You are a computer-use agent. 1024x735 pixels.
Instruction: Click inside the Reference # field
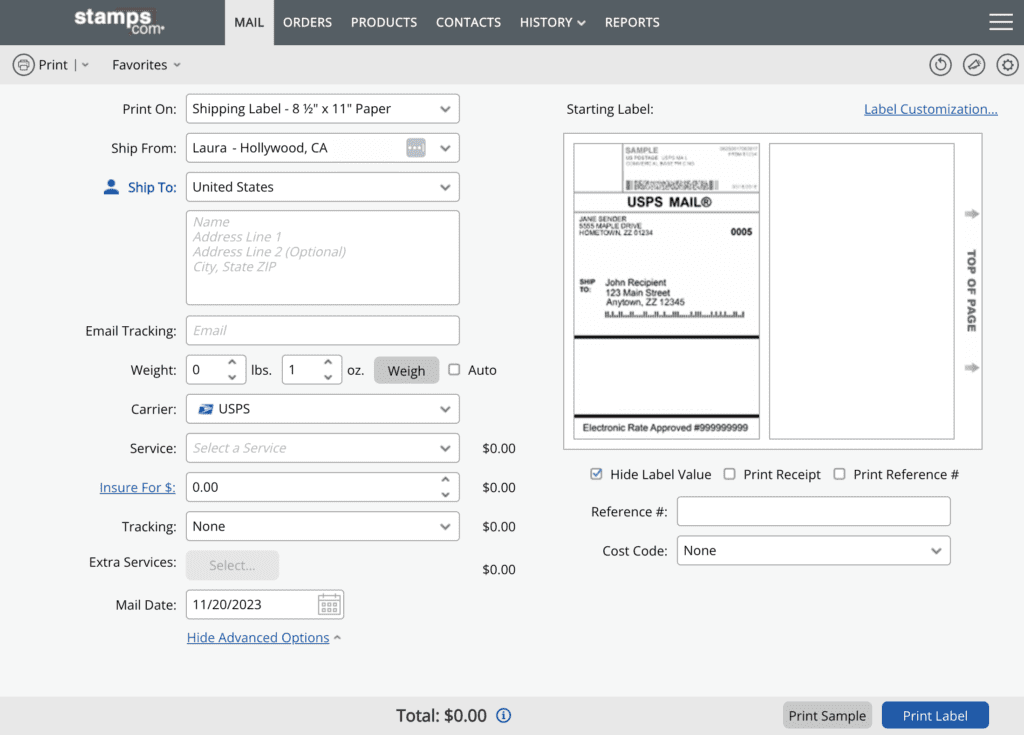pyautogui.click(x=813, y=511)
